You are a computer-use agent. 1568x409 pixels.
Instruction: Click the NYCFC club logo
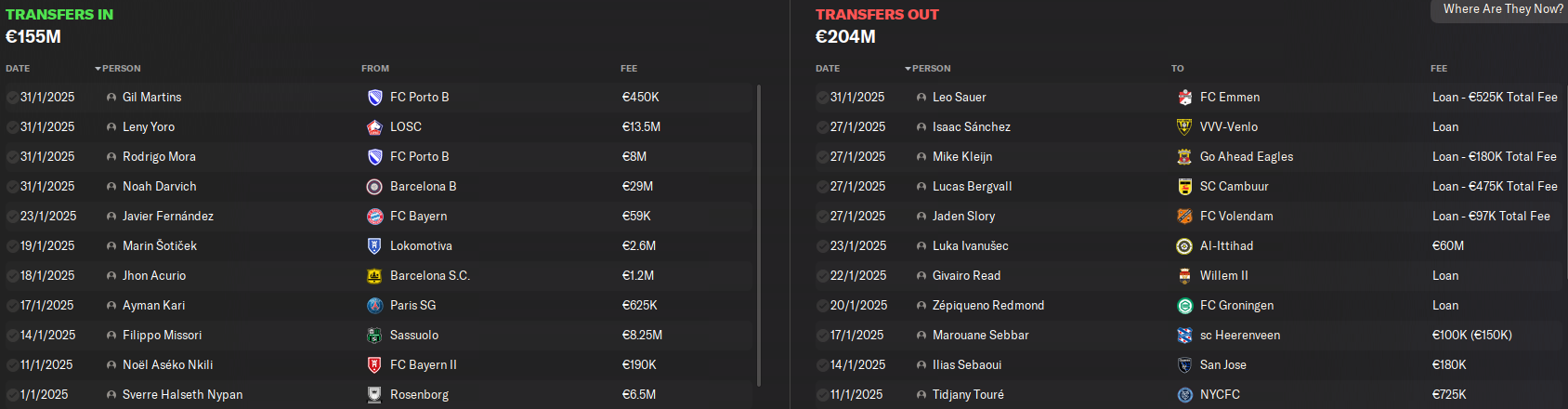click(x=1184, y=395)
